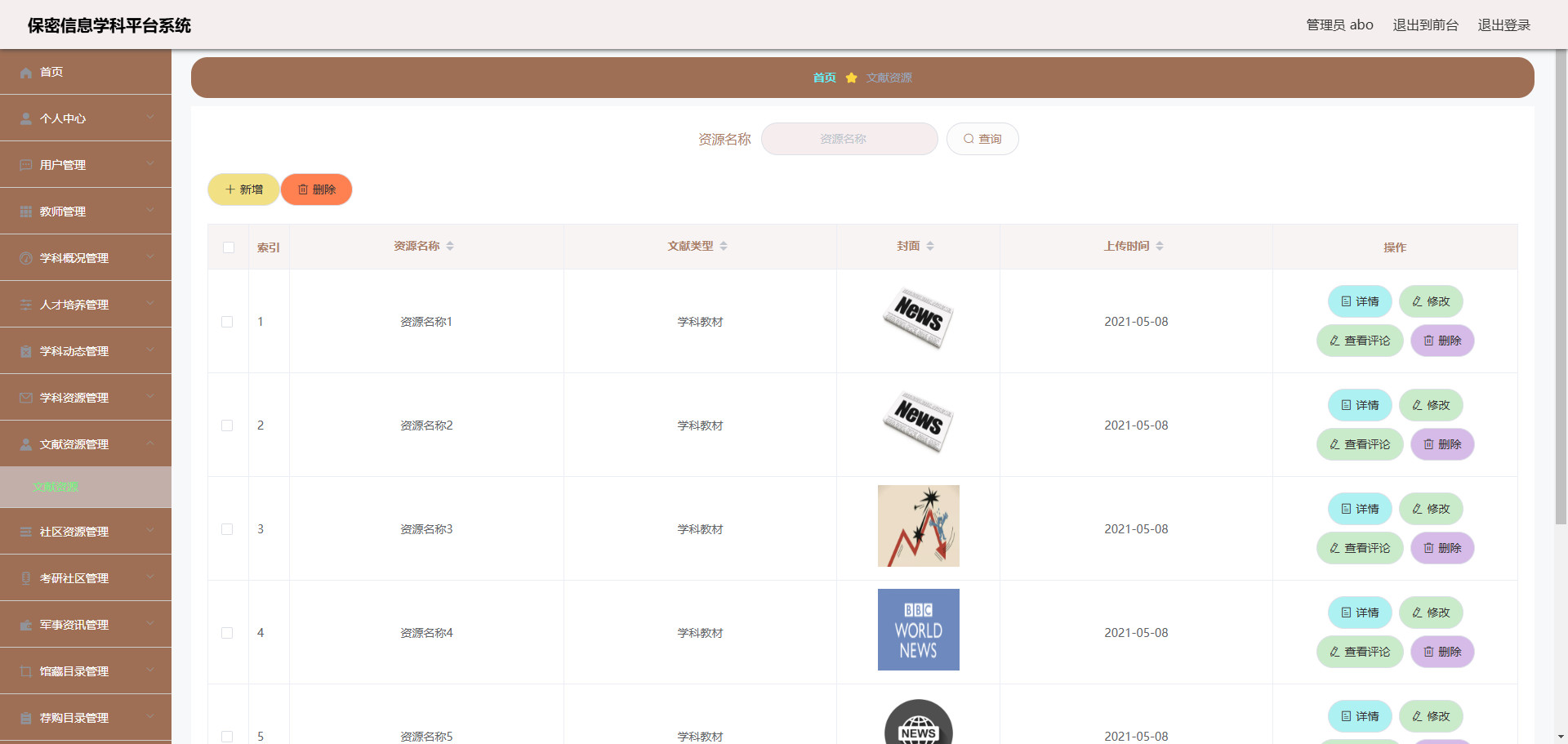Open 荐购目录管理 menu label
Screen dimensions: 1568x744
[74, 718]
